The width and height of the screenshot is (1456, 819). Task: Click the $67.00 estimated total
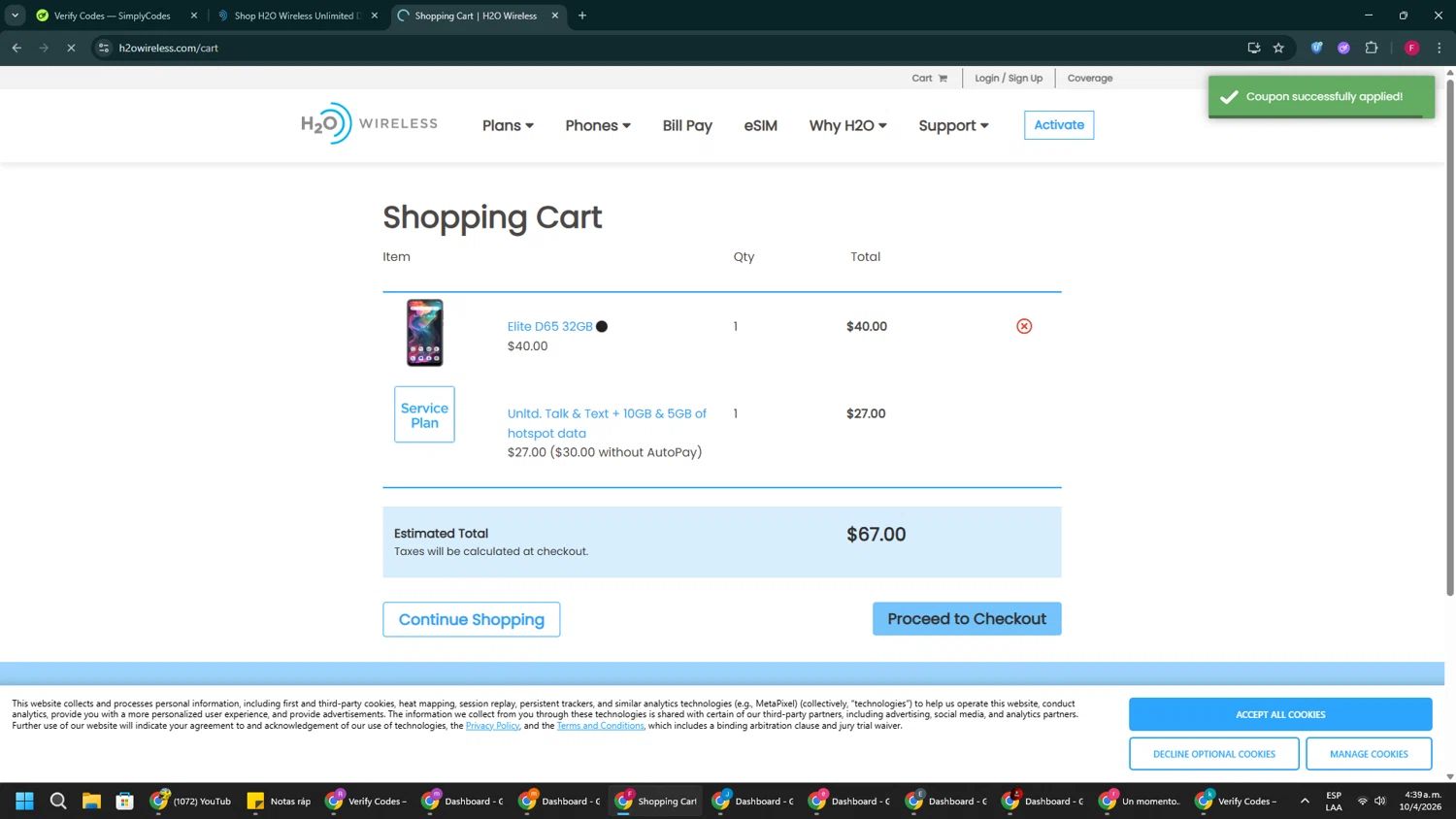coord(876,535)
